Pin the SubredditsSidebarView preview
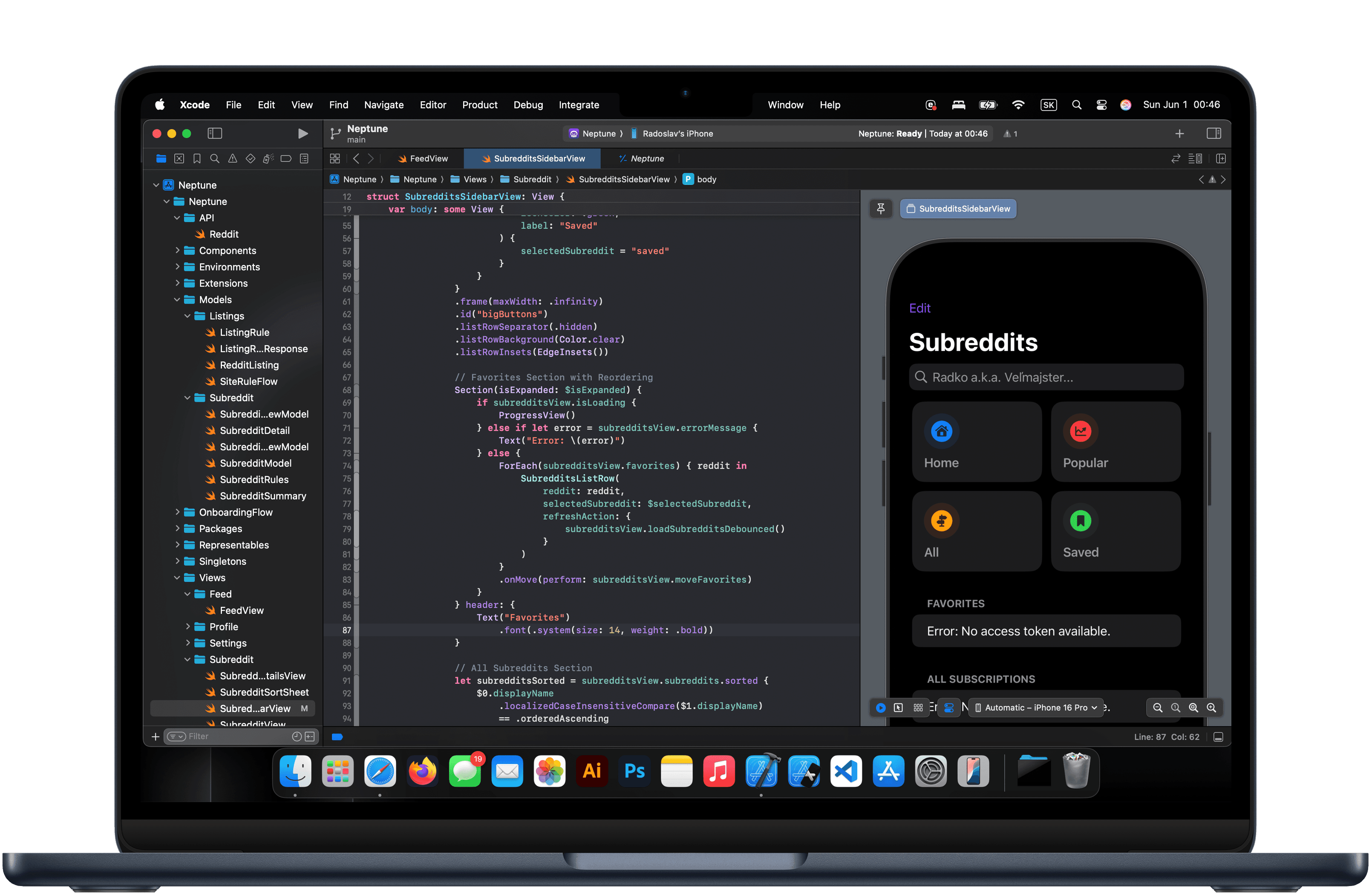Viewport: 1372px width, 895px height. coord(880,209)
